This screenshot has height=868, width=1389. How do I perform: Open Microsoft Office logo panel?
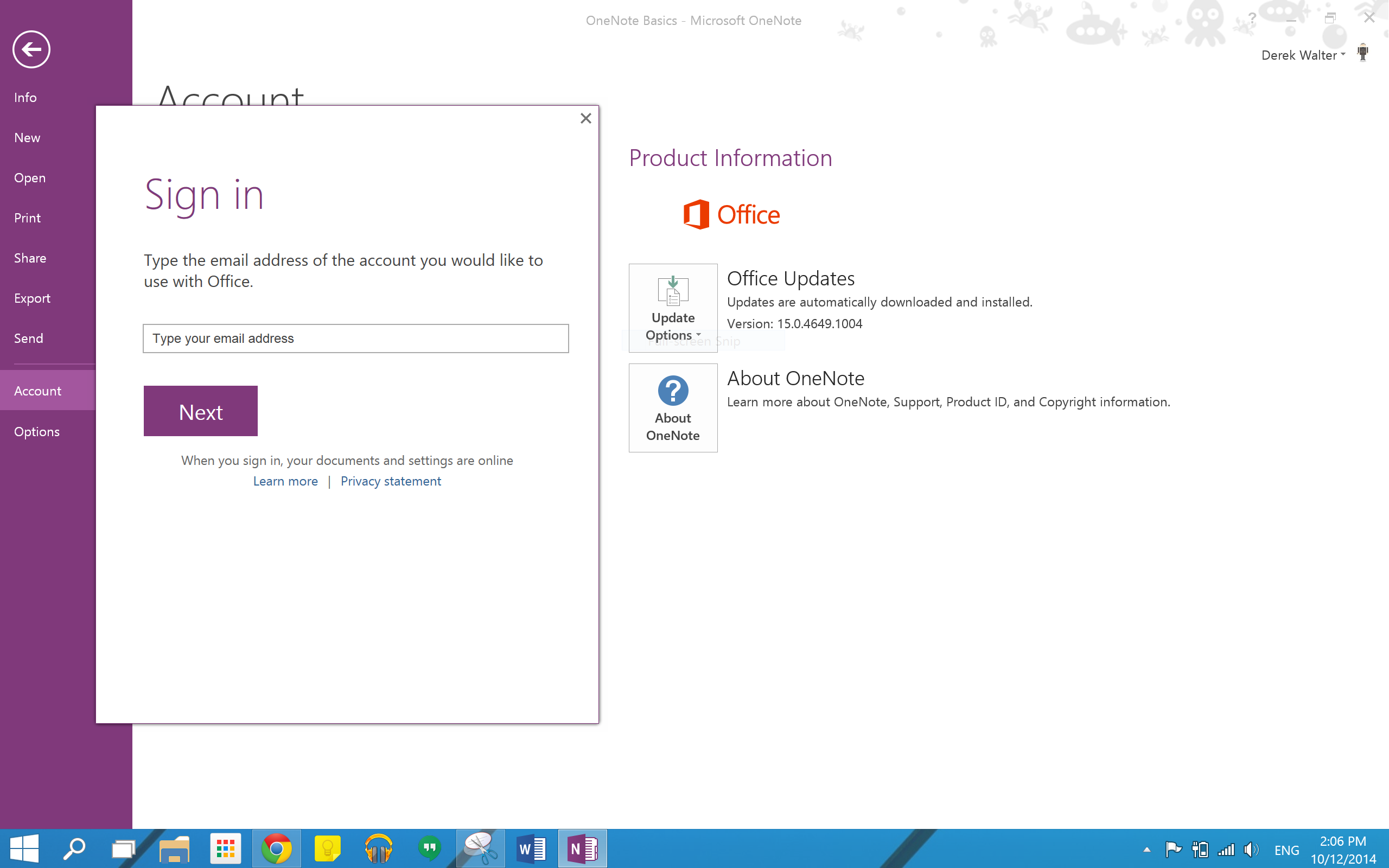tap(731, 214)
